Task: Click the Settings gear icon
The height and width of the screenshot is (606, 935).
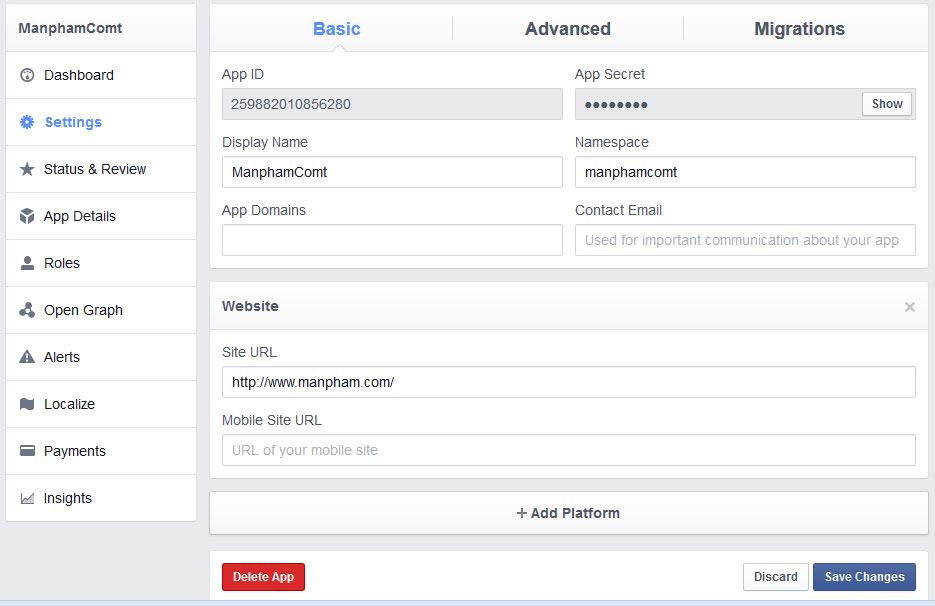Action: (27, 122)
